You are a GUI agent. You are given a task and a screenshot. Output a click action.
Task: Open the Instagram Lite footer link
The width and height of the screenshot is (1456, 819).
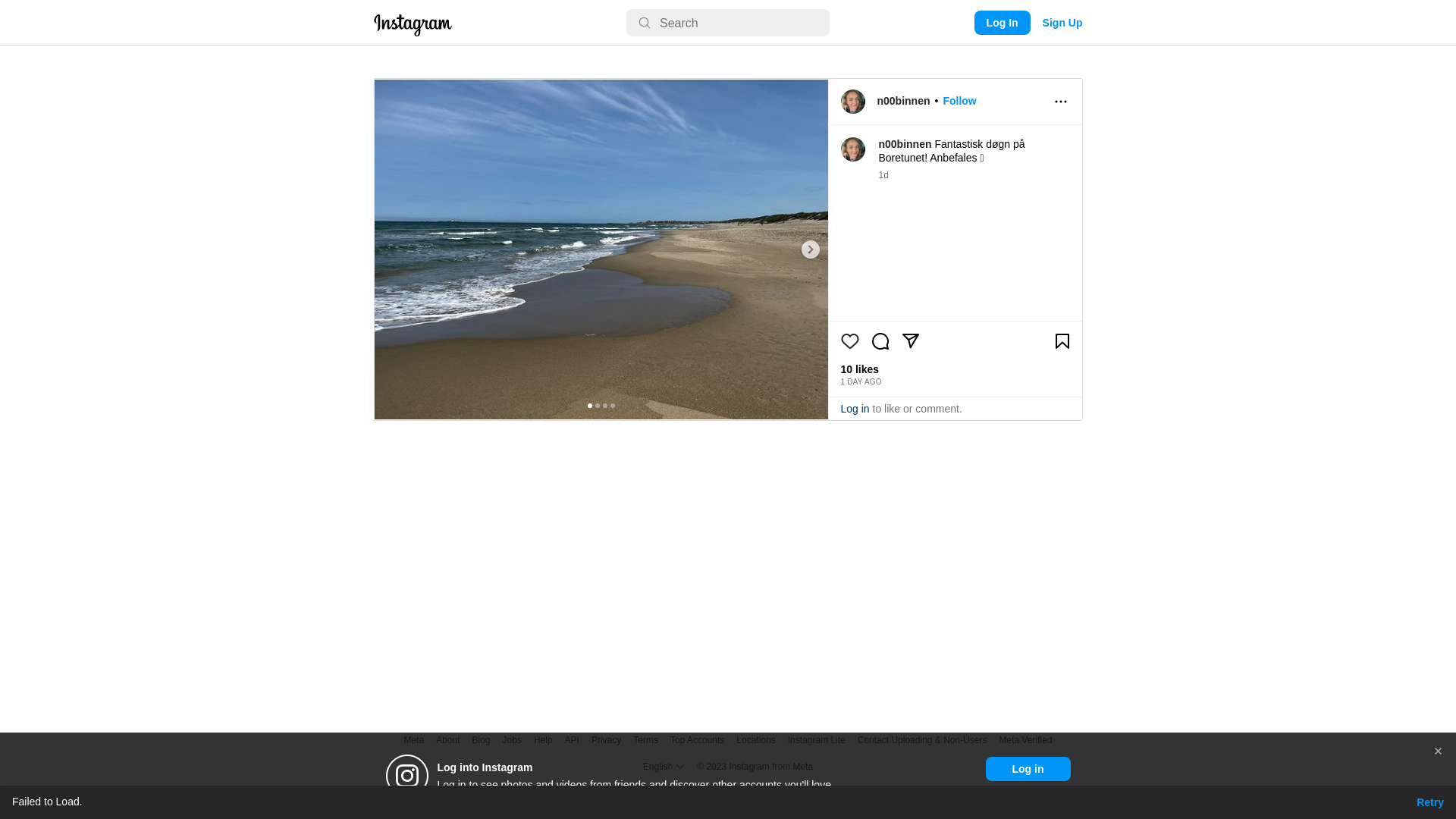tap(816, 740)
